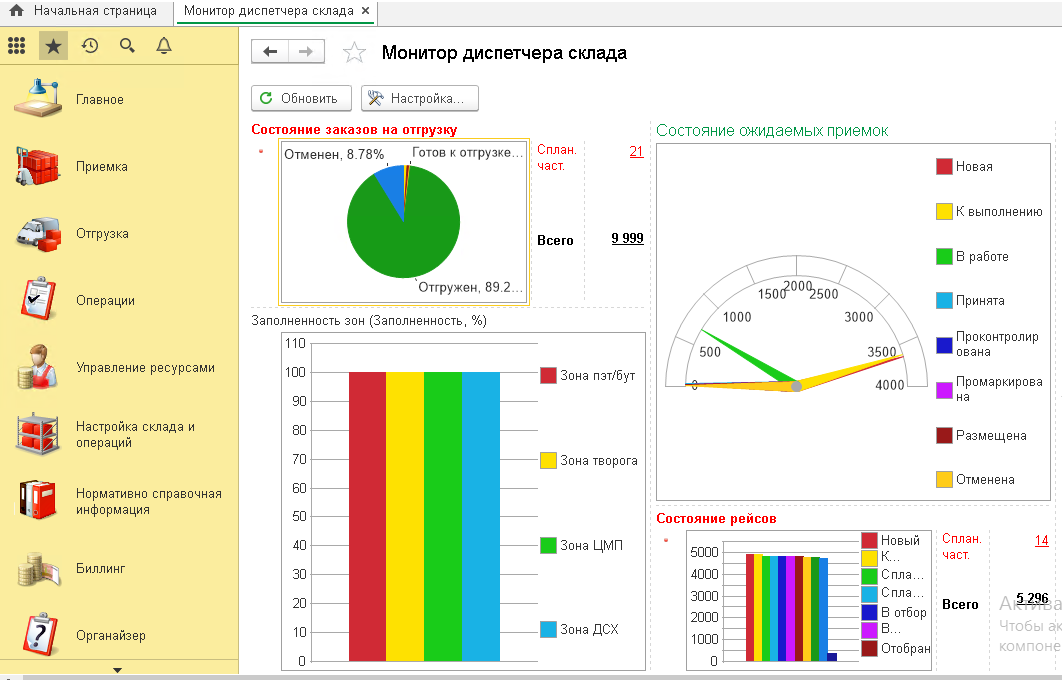
Task: Open the sections menu grid icon
Action: (x=16, y=45)
